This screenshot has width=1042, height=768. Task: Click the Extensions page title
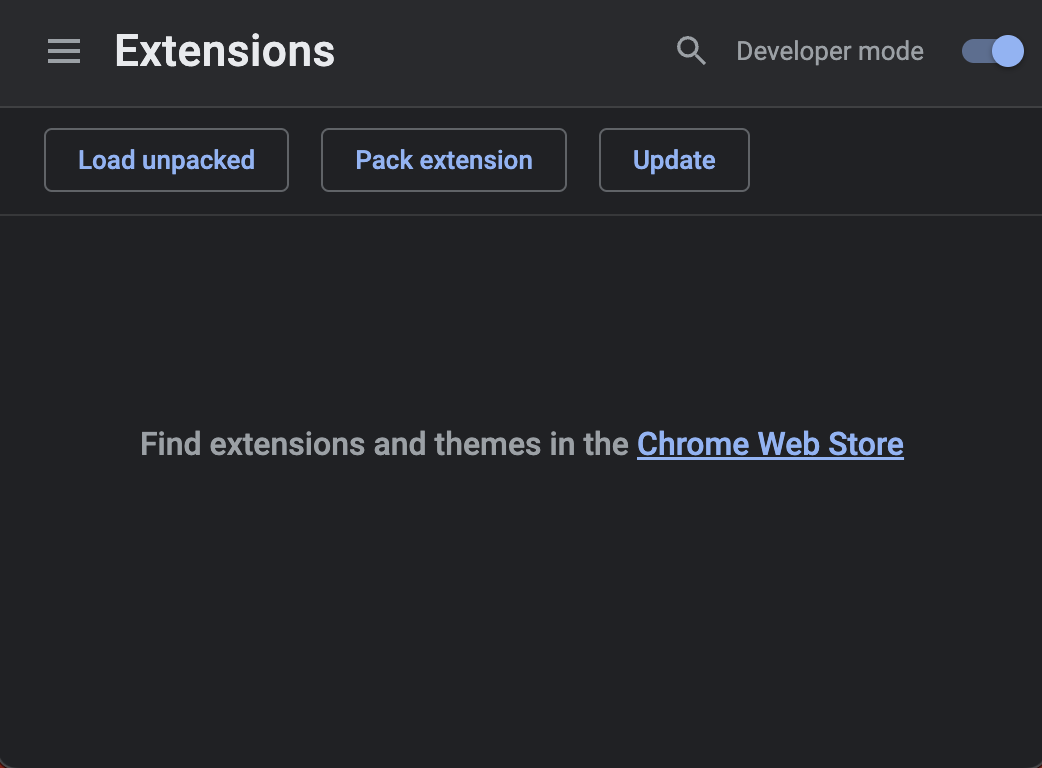(224, 51)
